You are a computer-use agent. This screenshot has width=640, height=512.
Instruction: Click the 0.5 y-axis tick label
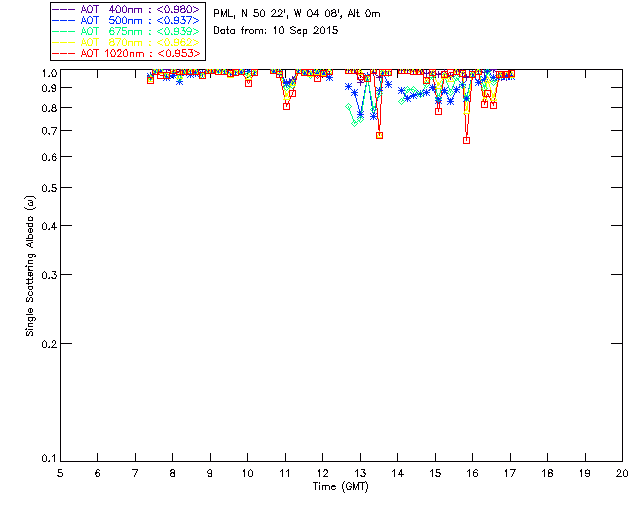click(49, 188)
